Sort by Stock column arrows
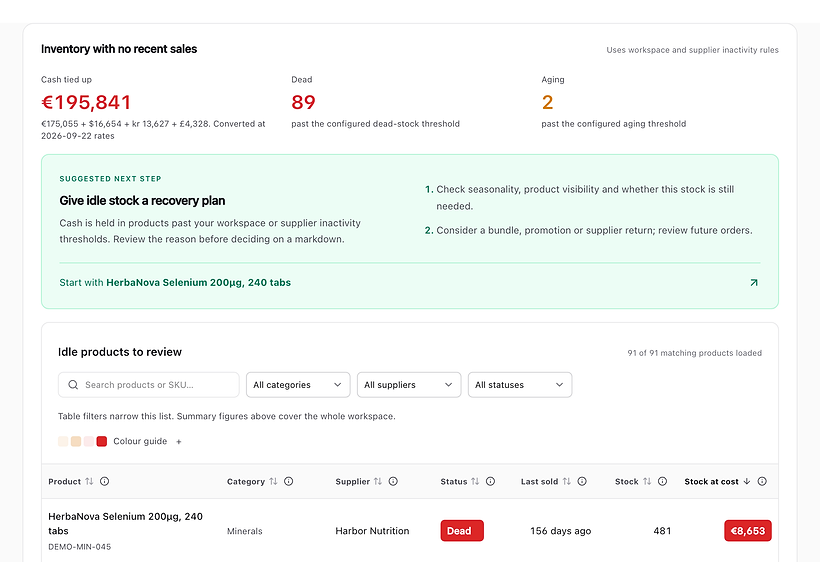Viewport: 820px width, 562px height. click(x=647, y=481)
